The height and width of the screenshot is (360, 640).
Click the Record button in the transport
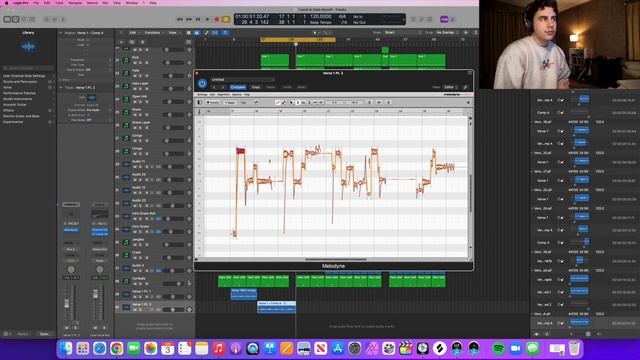(x=217, y=19)
